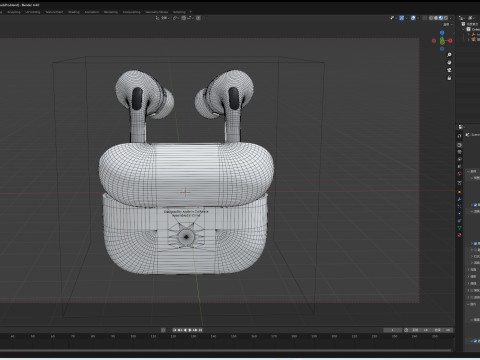480x360 pixels.
Task: Open the properties editor type menu
Action: coord(461,127)
